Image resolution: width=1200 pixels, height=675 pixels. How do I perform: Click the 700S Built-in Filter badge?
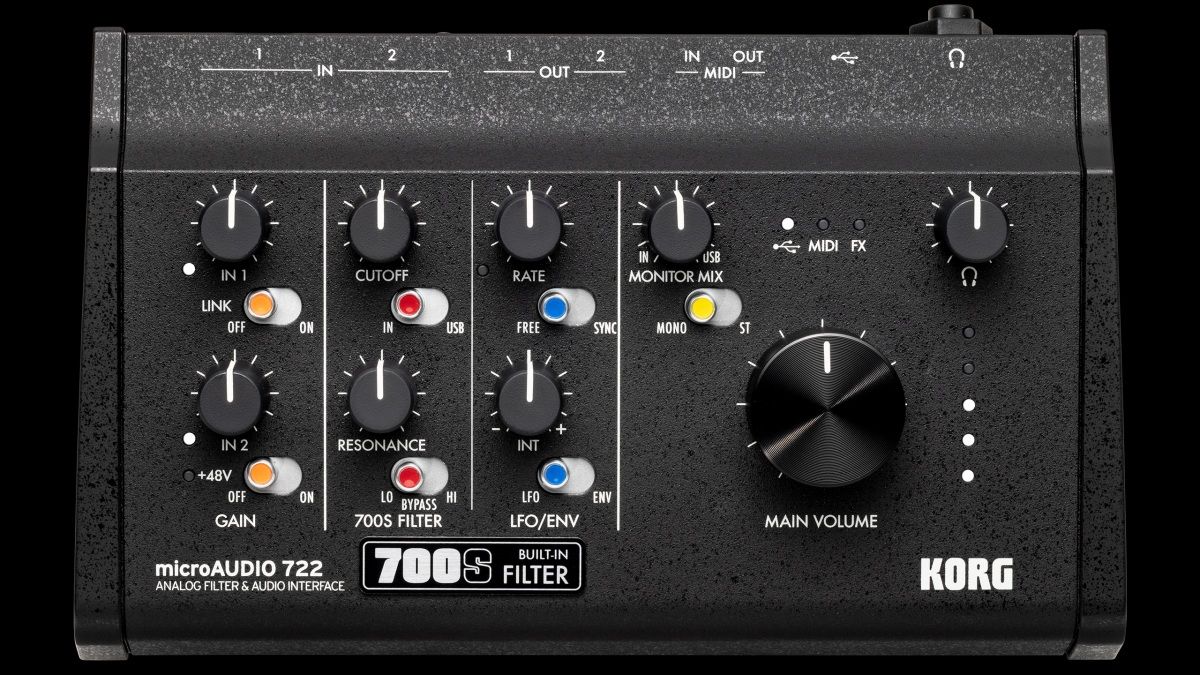(x=471, y=566)
